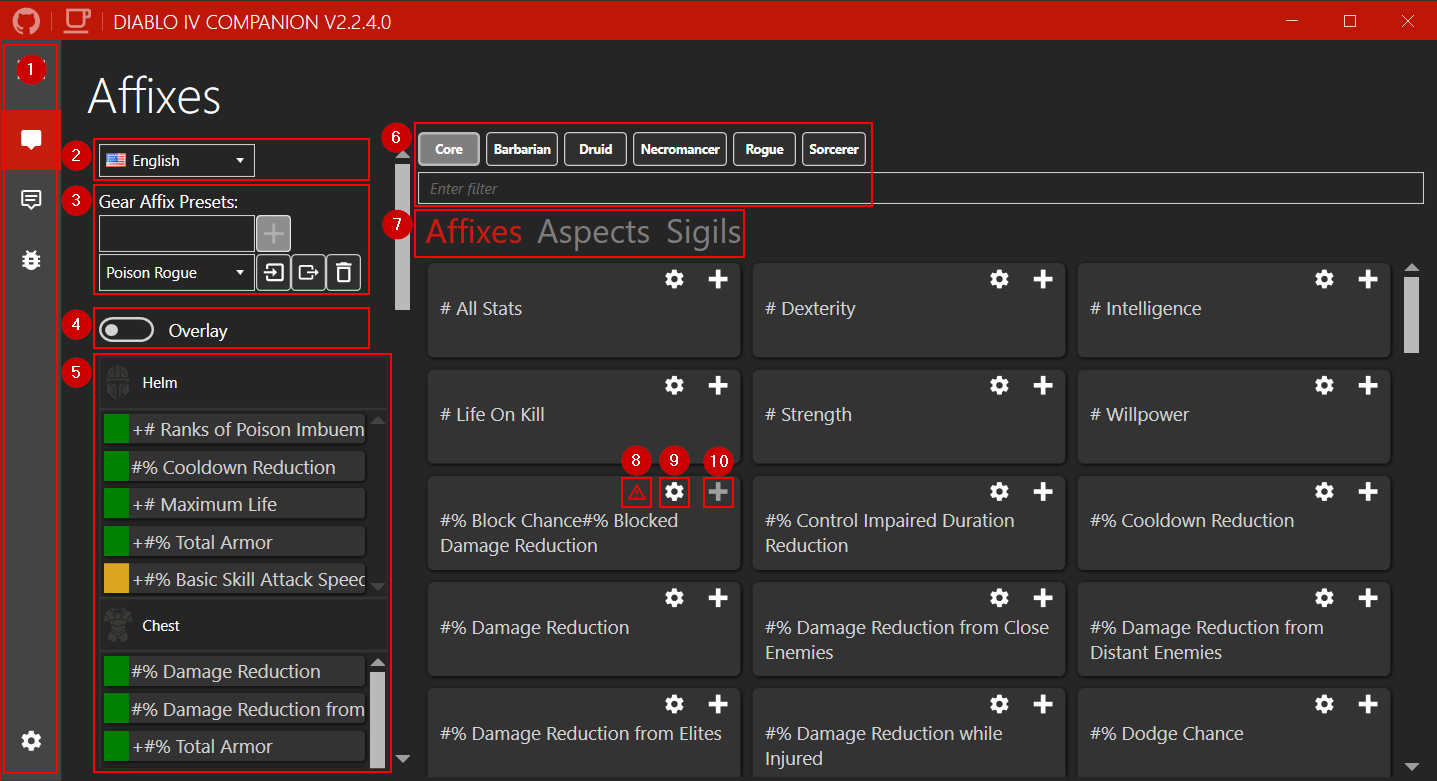Image resolution: width=1437 pixels, height=781 pixels.
Task: Click the Barbarian class filter button
Action: pos(521,148)
